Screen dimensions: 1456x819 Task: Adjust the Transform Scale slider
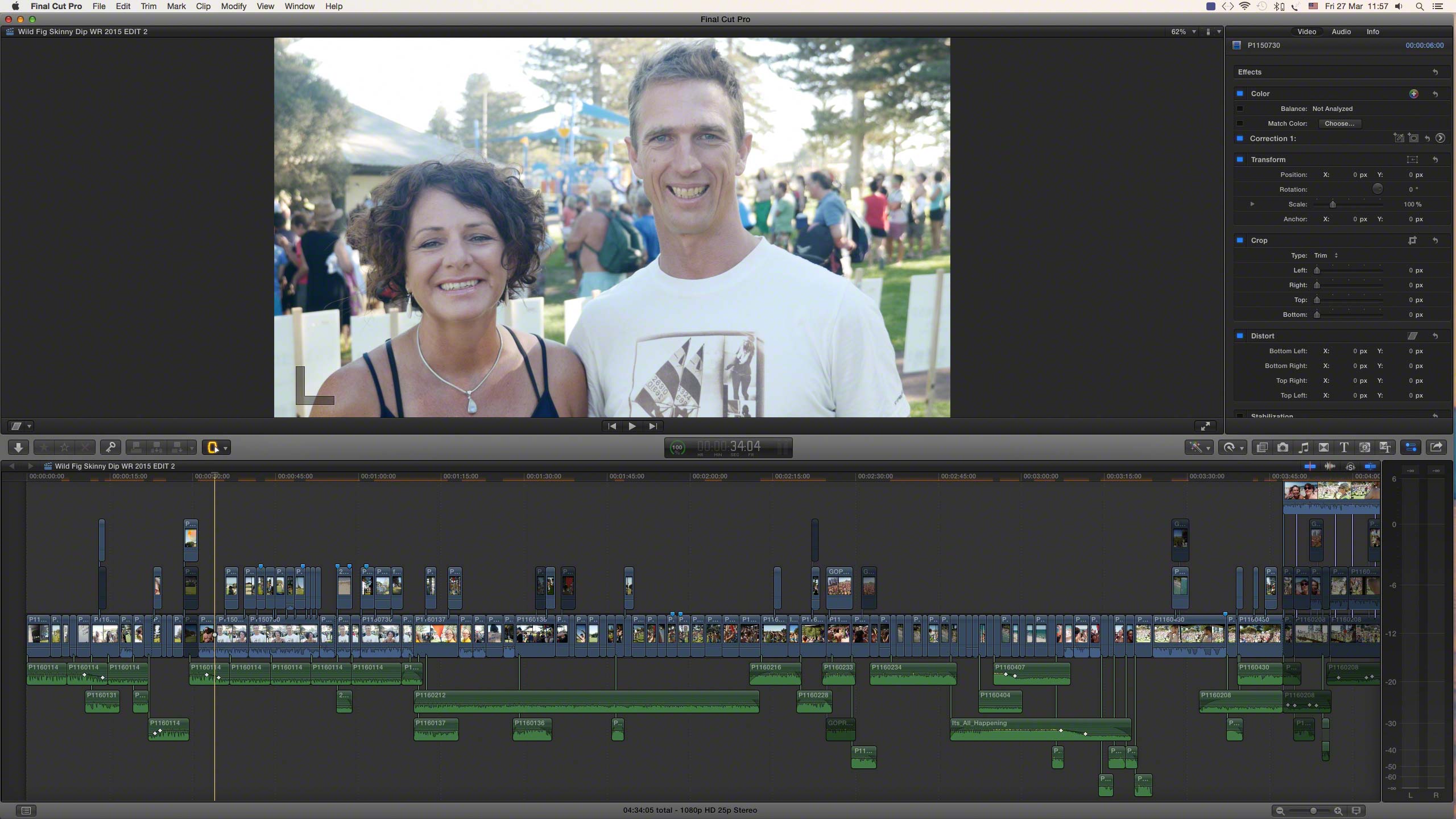[x=1333, y=204]
